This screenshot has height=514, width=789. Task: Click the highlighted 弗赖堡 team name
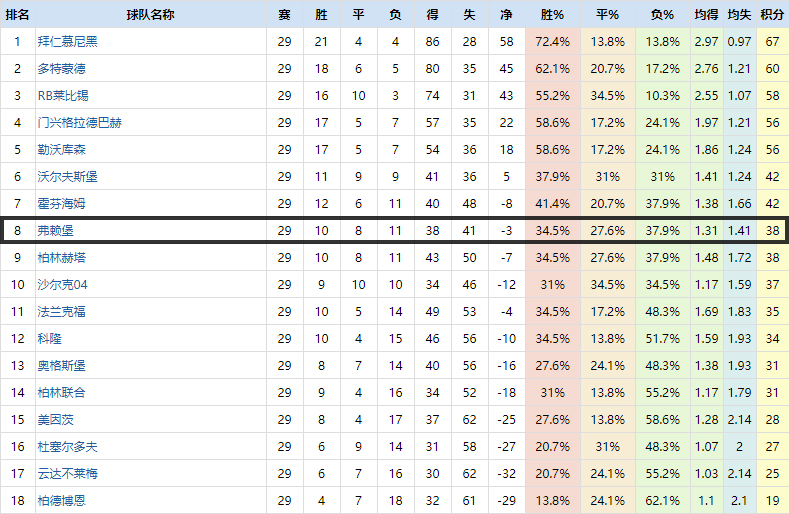[x=55, y=230]
